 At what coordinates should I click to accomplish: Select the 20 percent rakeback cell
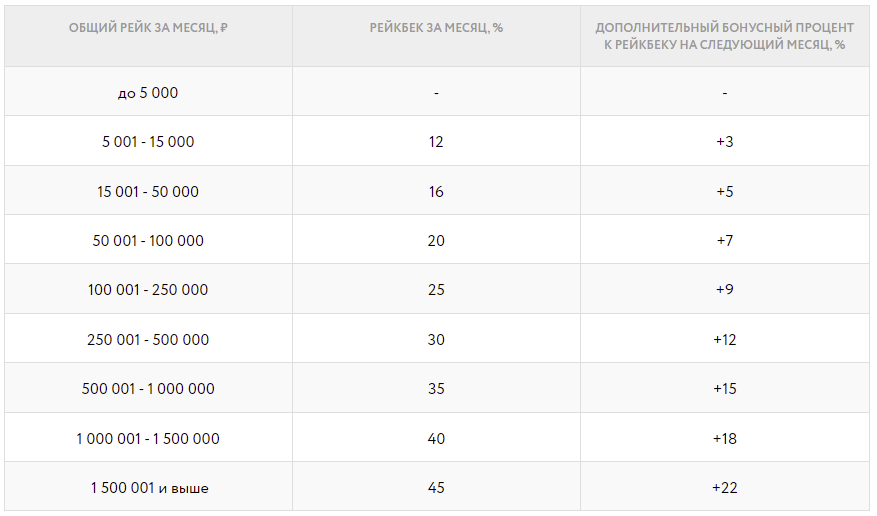[x=436, y=241]
